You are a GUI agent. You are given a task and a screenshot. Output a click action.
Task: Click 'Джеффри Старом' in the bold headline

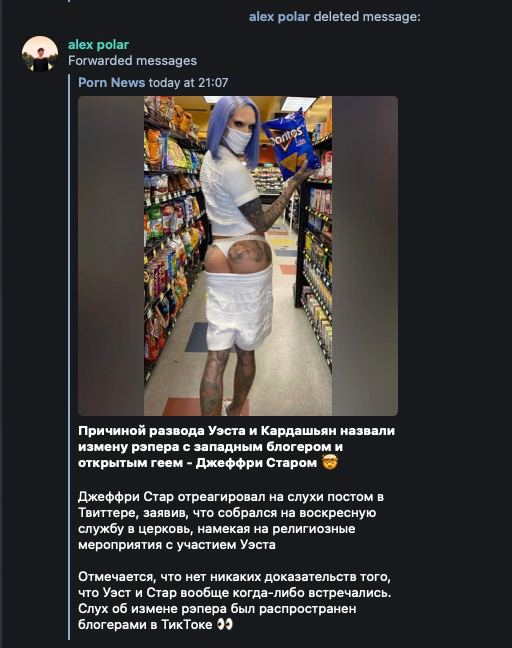point(256,462)
